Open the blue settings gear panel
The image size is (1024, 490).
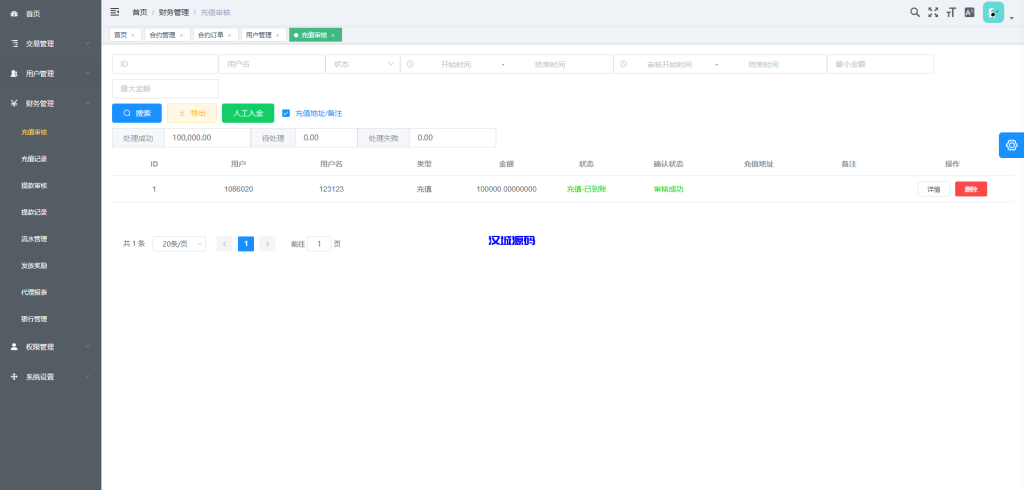pyautogui.click(x=1011, y=145)
